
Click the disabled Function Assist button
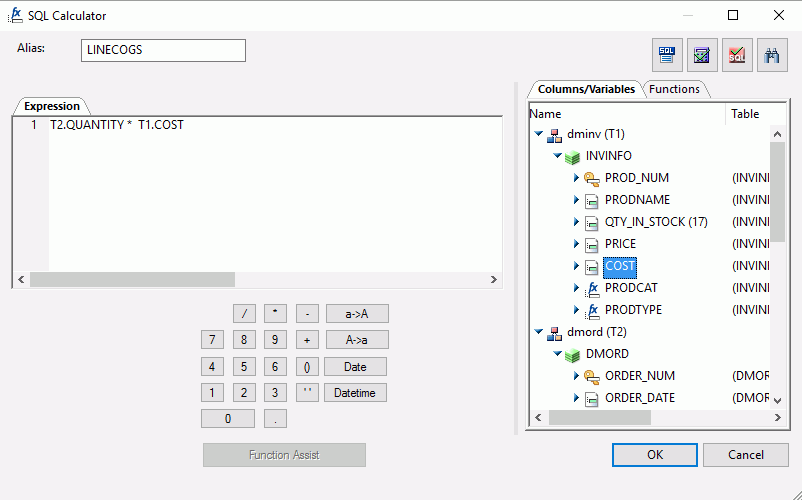pyautogui.click(x=284, y=455)
